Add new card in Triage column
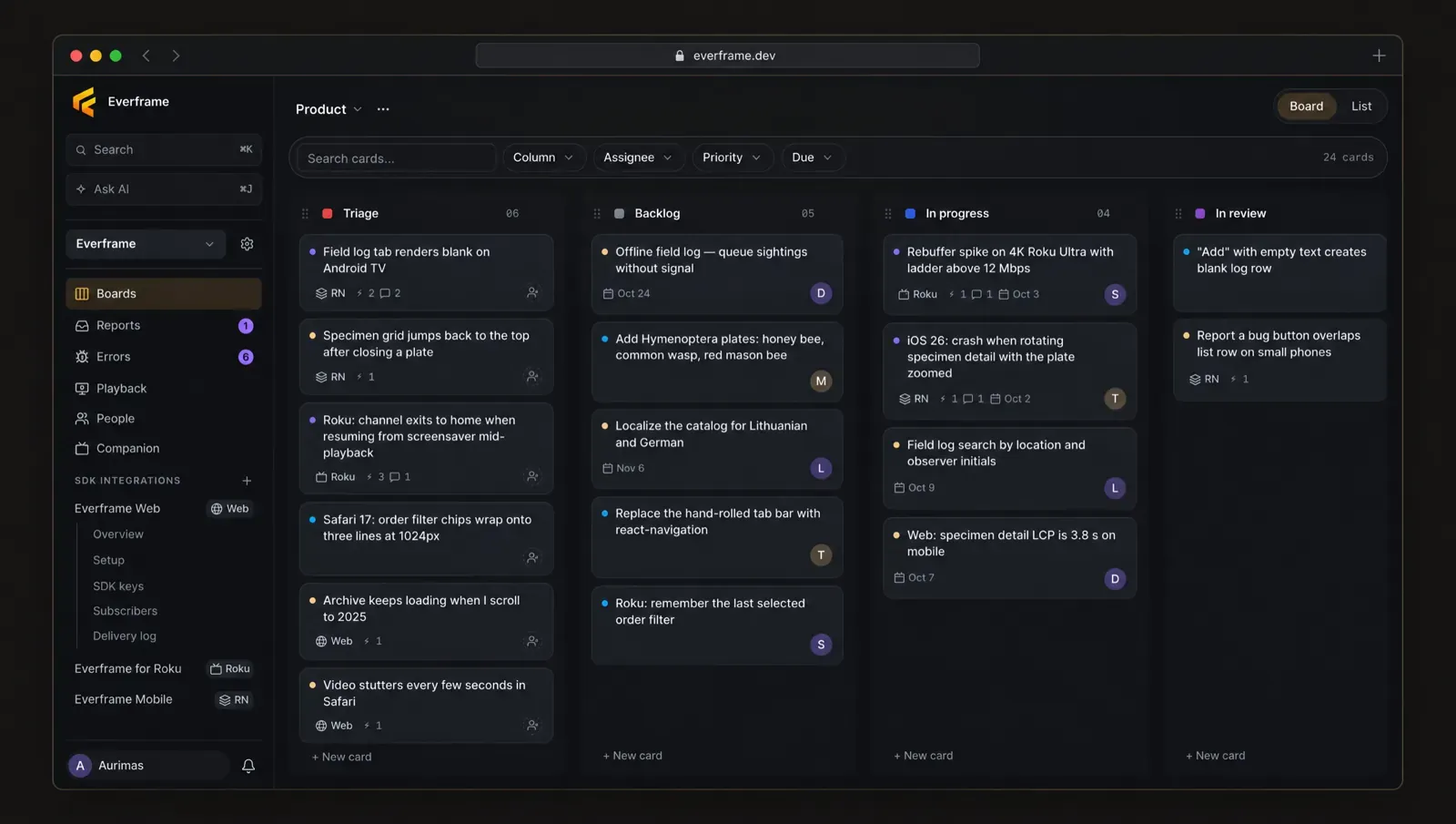The height and width of the screenshot is (824, 1456). coord(341,758)
